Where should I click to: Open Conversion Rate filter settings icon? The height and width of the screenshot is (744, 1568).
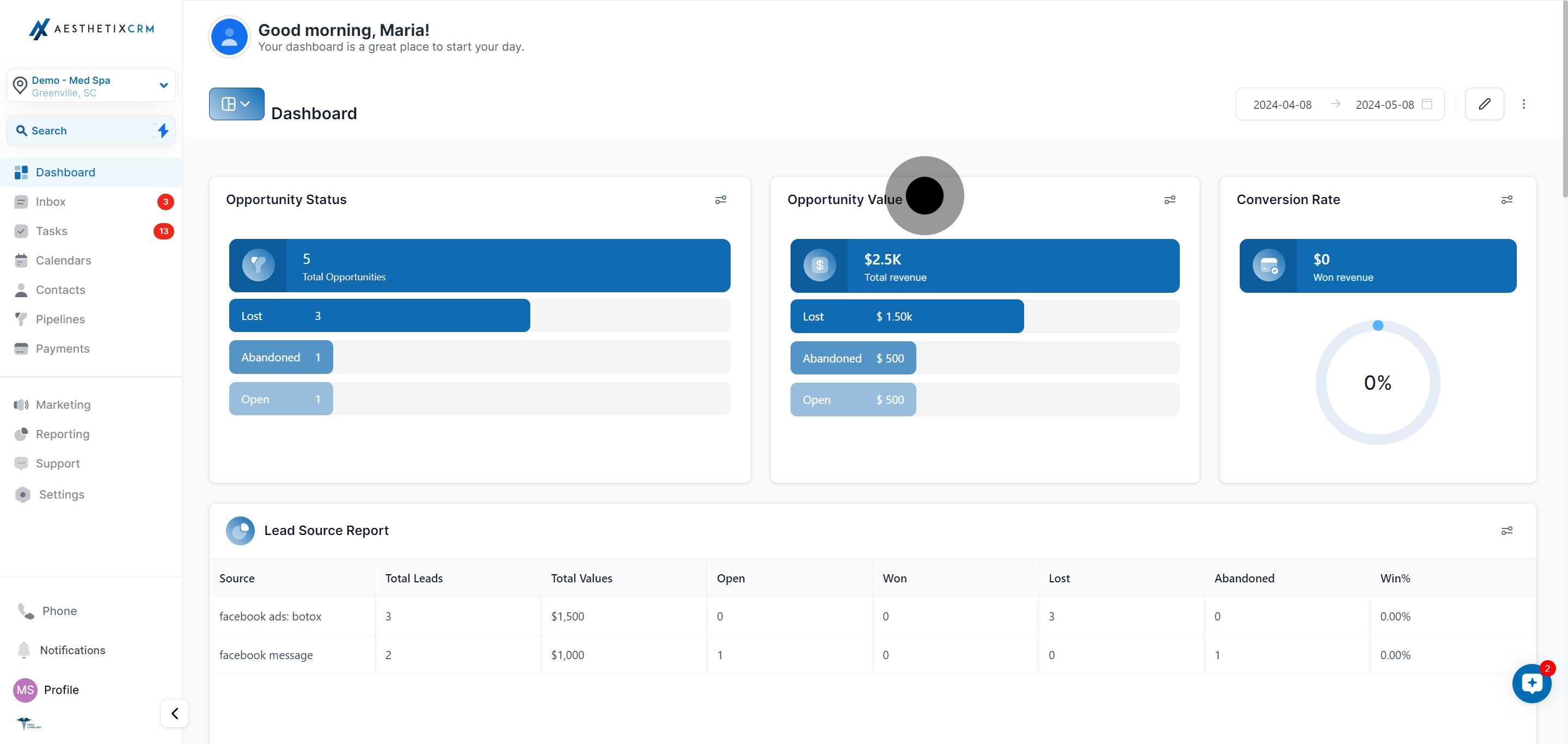click(1507, 200)
